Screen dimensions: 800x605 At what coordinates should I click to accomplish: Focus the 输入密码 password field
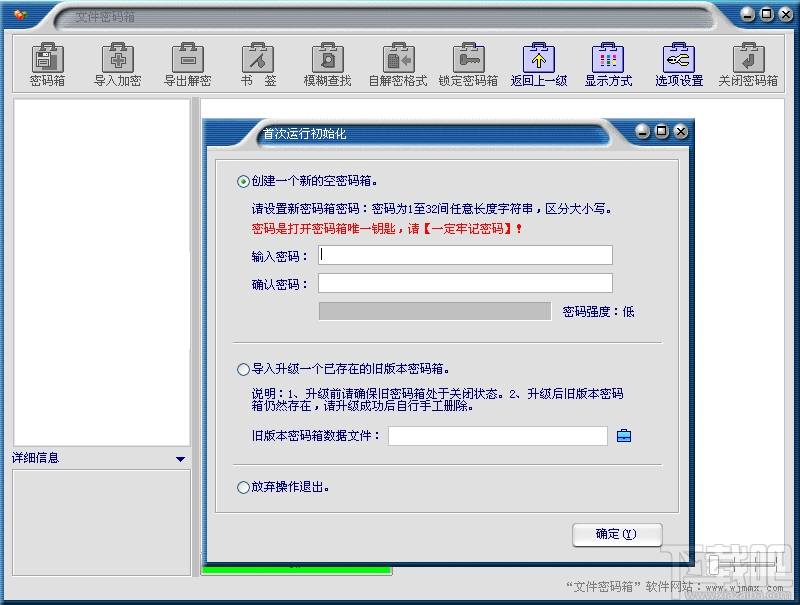click(x=465, y=255)
